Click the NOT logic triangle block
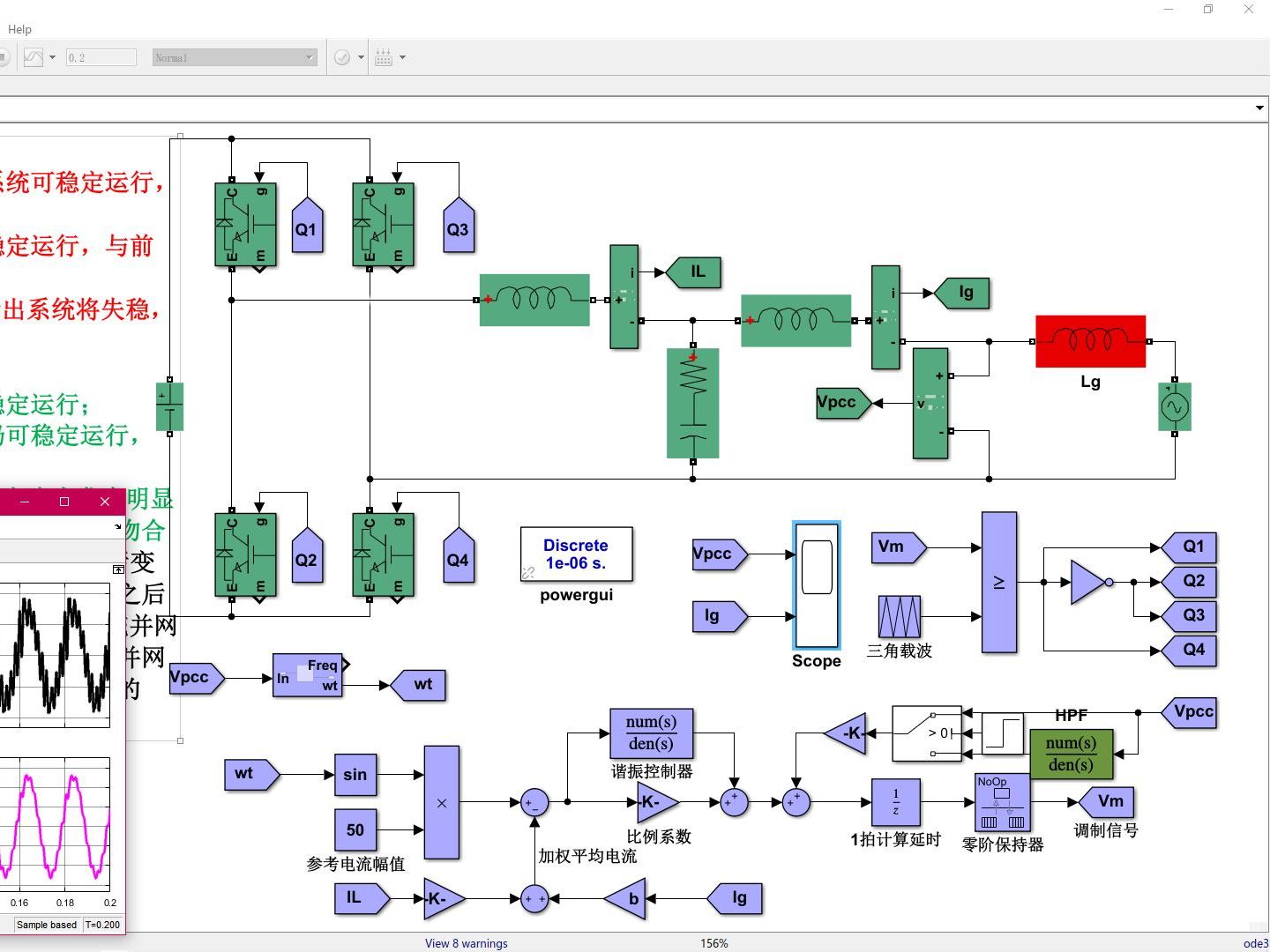The height and width of the screenshot is (952, 1270). coord(1090,582)
